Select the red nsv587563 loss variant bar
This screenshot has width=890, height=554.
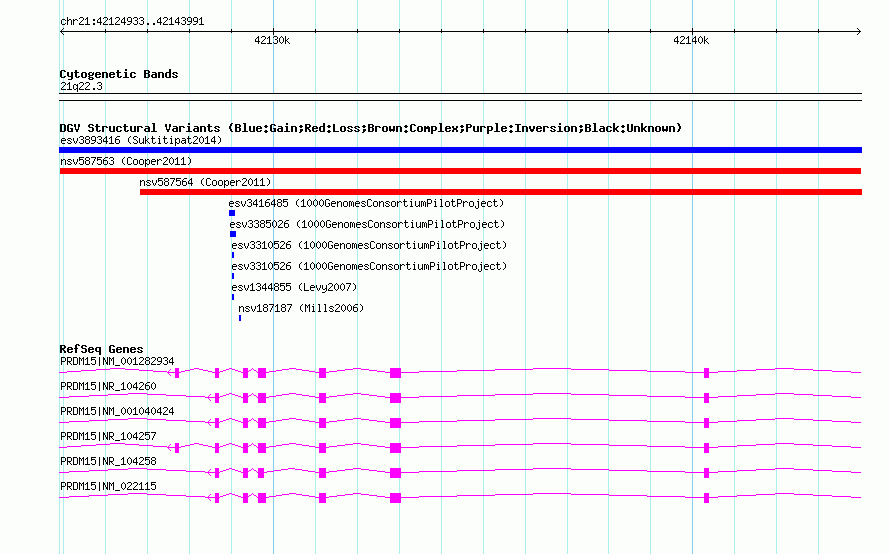(460, 171)
